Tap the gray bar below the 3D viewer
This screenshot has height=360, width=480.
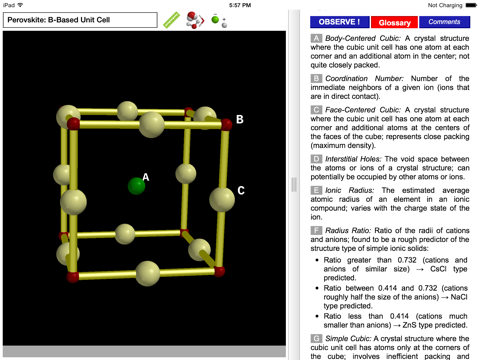coord(144,351)
